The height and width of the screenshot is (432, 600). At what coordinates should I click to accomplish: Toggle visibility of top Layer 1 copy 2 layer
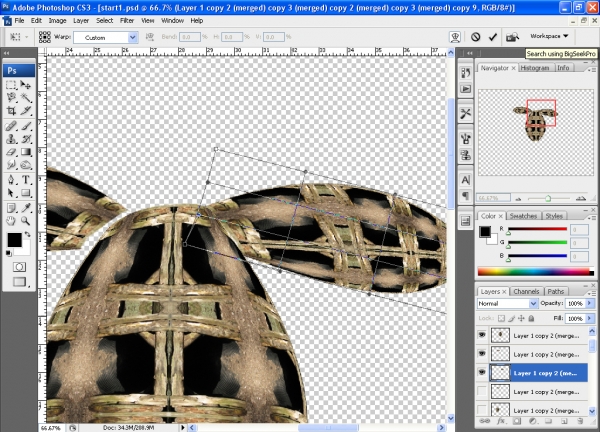[482, 335]
